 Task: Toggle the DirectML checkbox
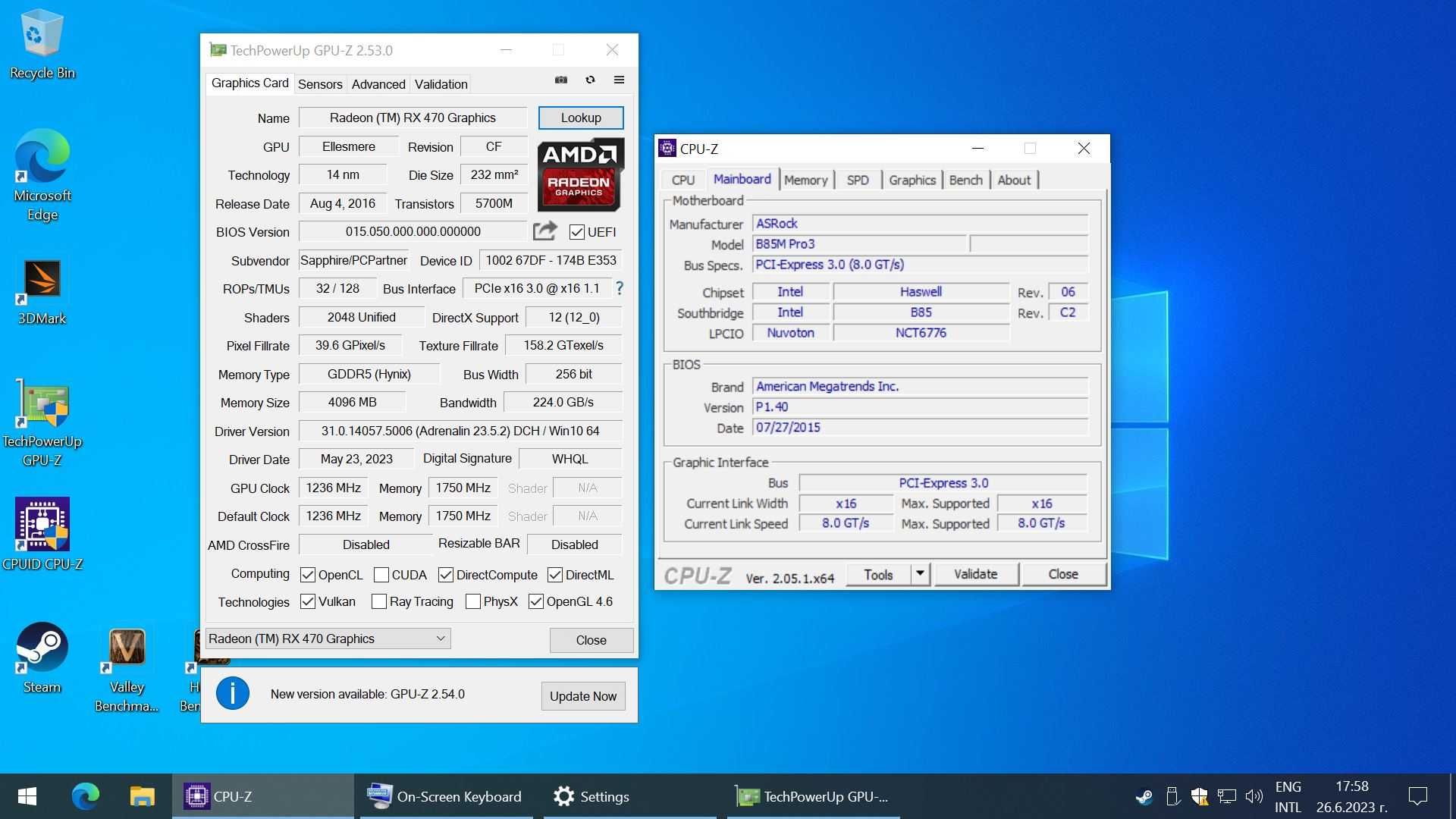point(555,575)
